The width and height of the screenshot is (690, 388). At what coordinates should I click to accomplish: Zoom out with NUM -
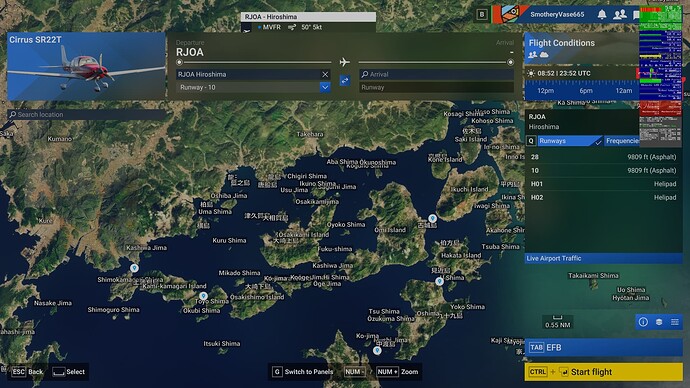(355, 372)
